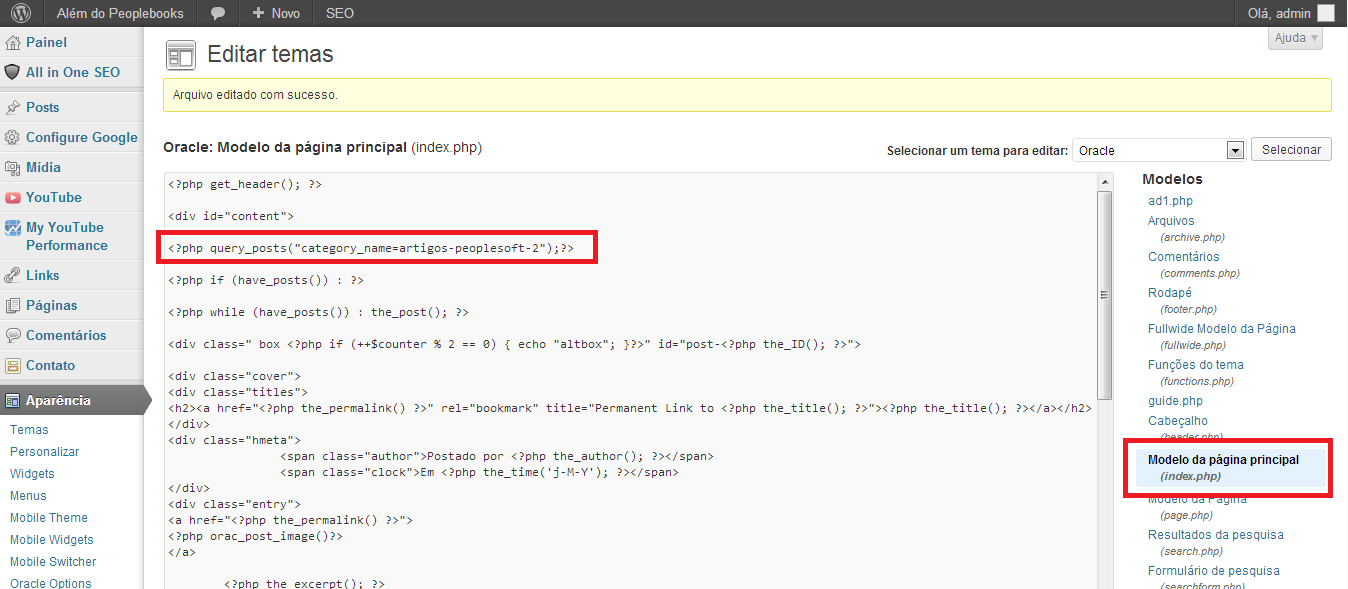
Task: Open the SEO admin bar menu
Action: (x=339, y=14)
